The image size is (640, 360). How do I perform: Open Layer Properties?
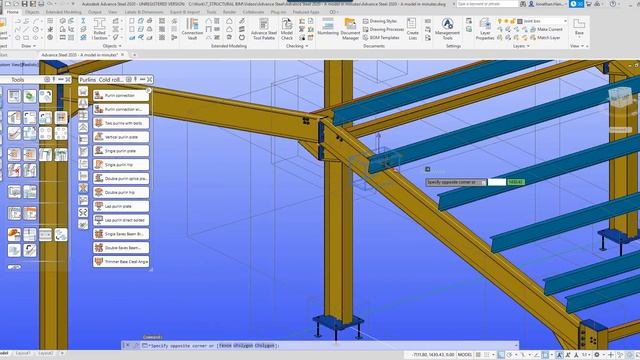pyautogui.click(x=485, y=29)
